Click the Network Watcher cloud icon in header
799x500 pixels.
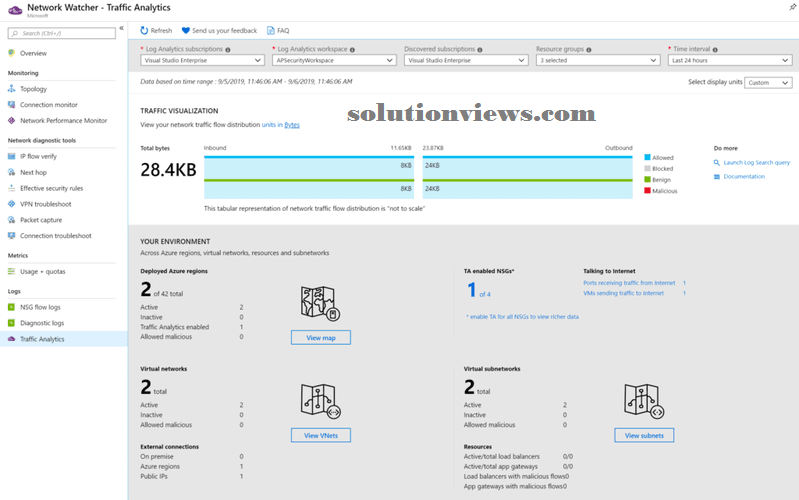pyautogui.click(x=15, y=10)
